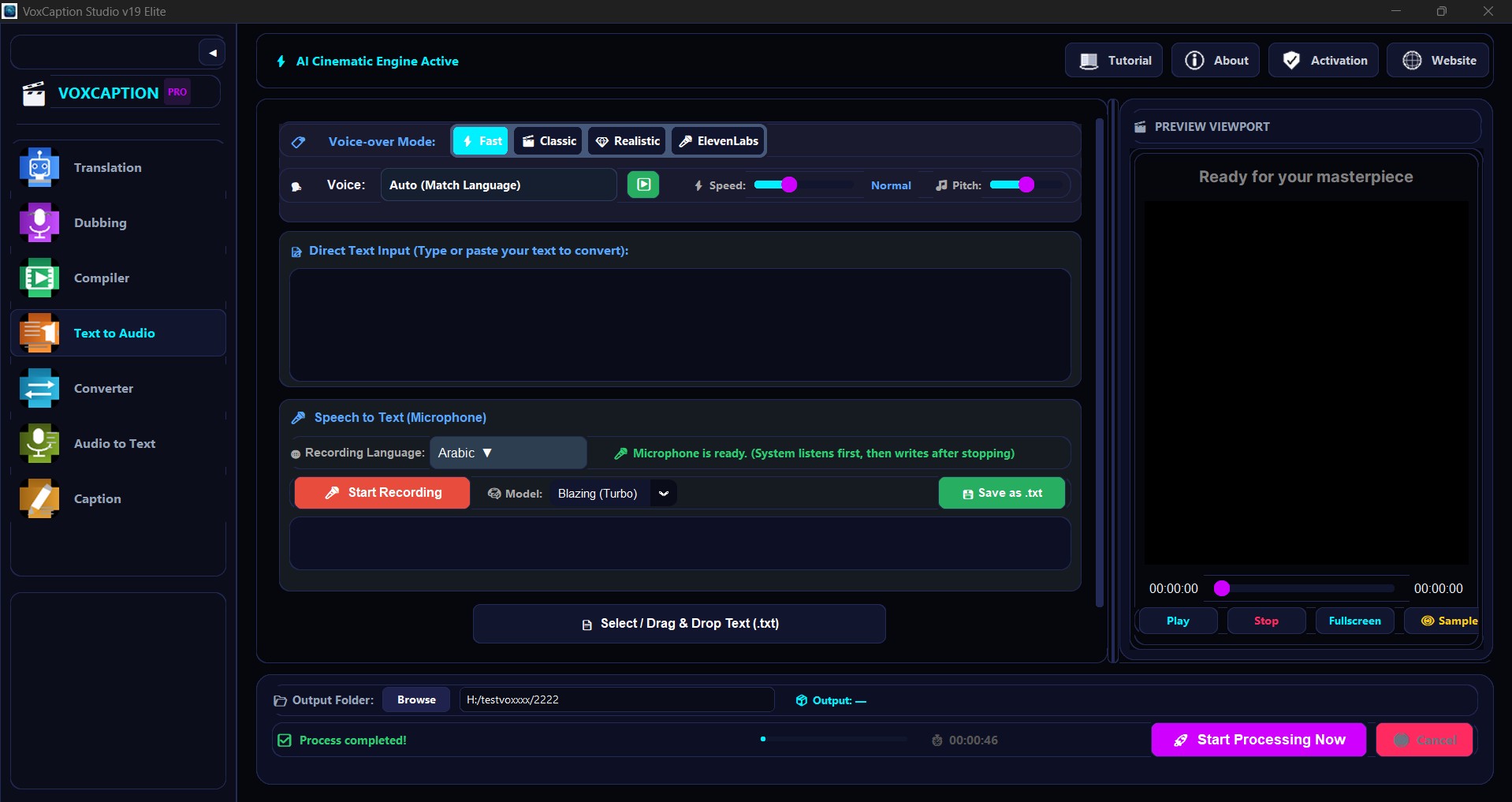This screenshot has width=1512, height=802.
Task: Click the speech transcription text box
Action: pyautogui.click(x=680, y=543)
